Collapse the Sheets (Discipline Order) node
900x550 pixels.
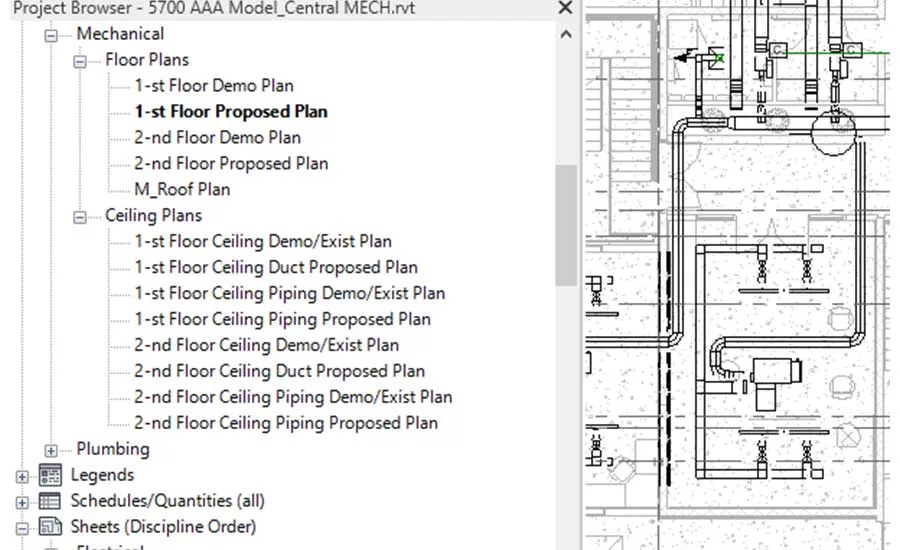[x=22, y=528]
